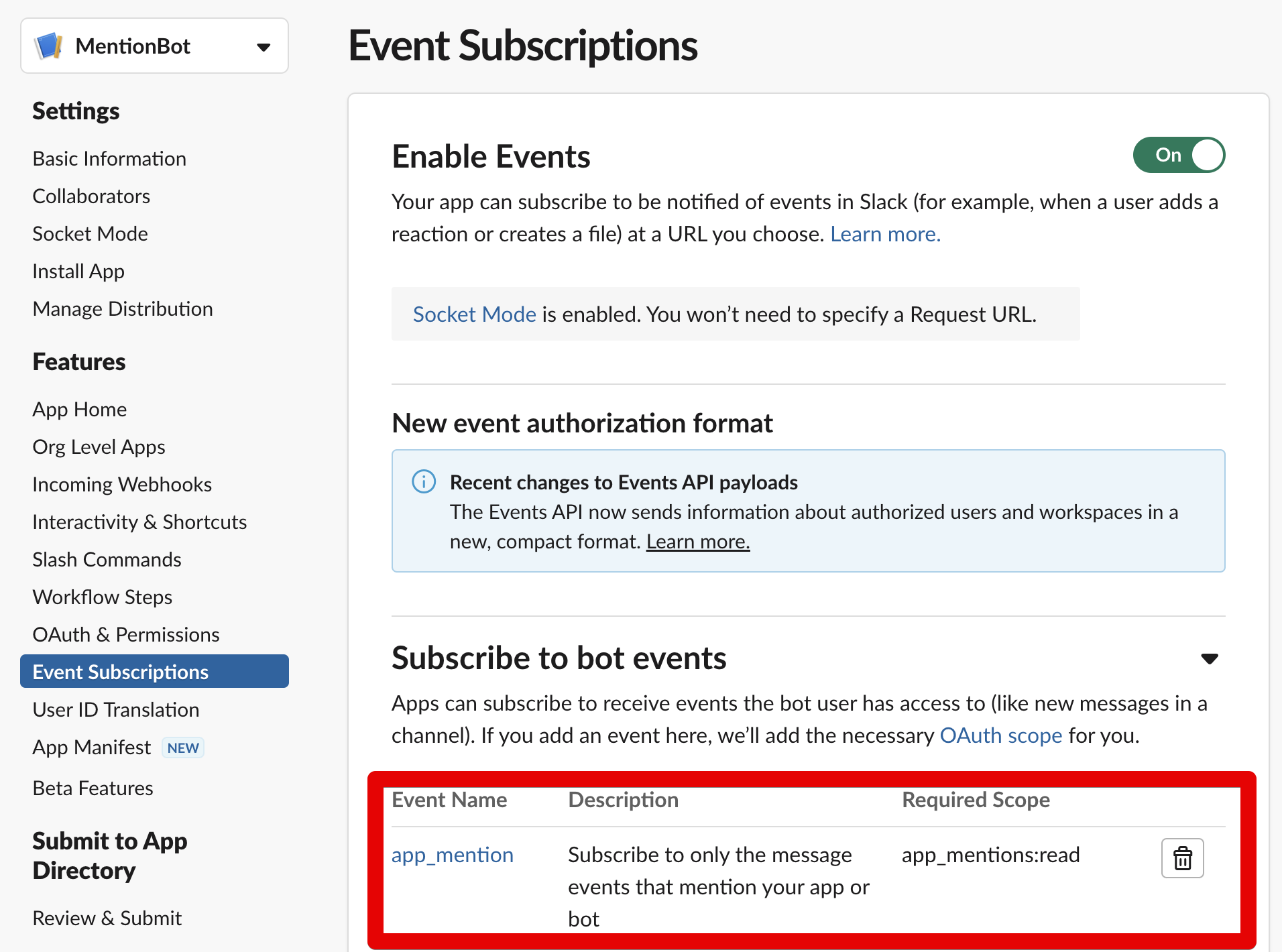1282x952 pixels.
Task: Click Submit to App Directory heading
Action: coord(110,856)
